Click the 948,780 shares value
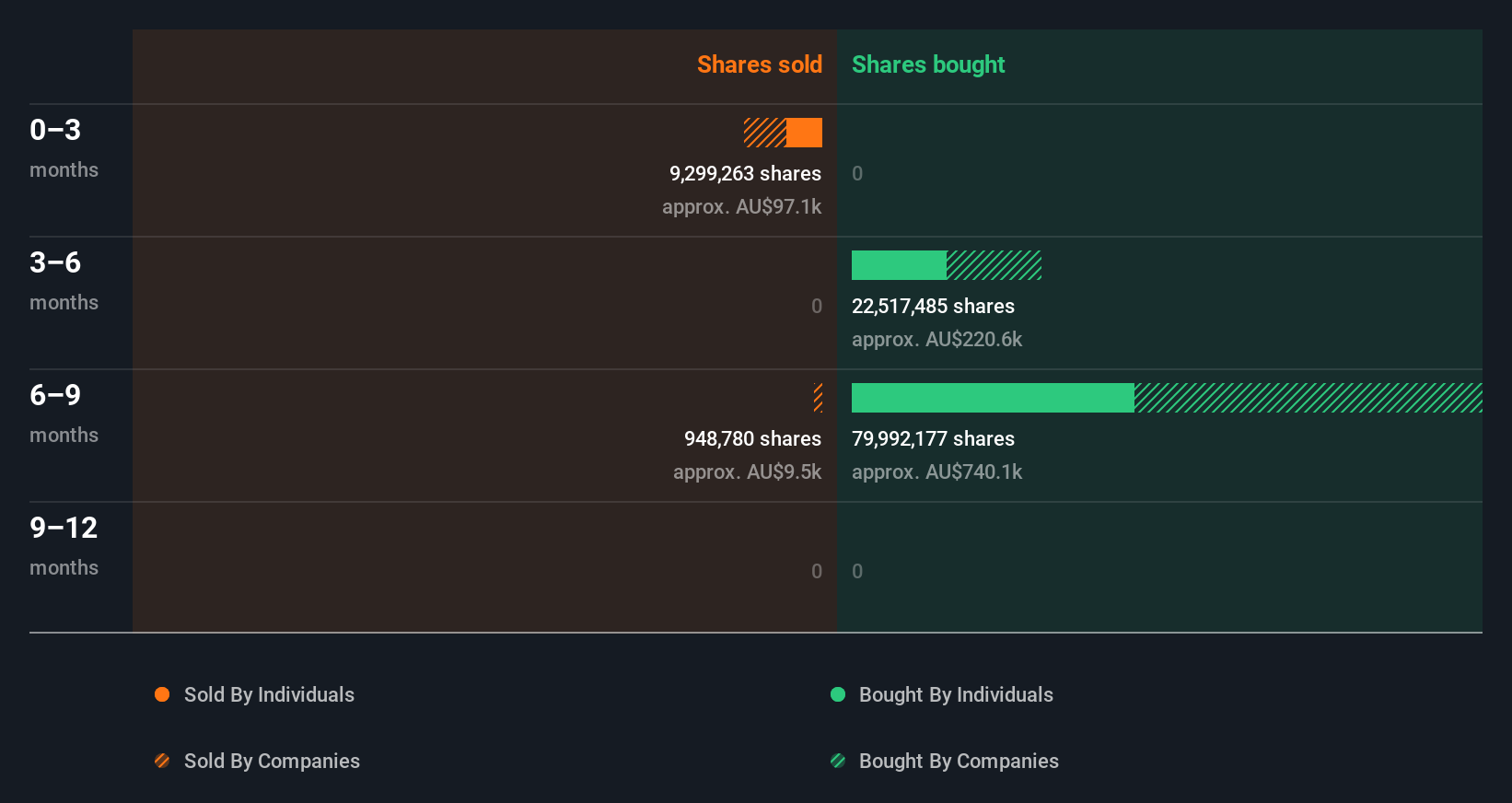Screen dimensions: 1512x803 pos(752,438)
